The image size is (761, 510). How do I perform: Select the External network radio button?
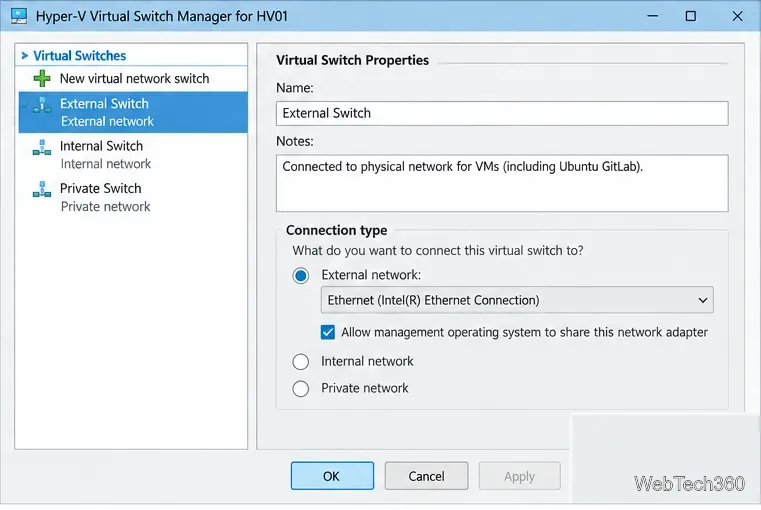point(300,276)
